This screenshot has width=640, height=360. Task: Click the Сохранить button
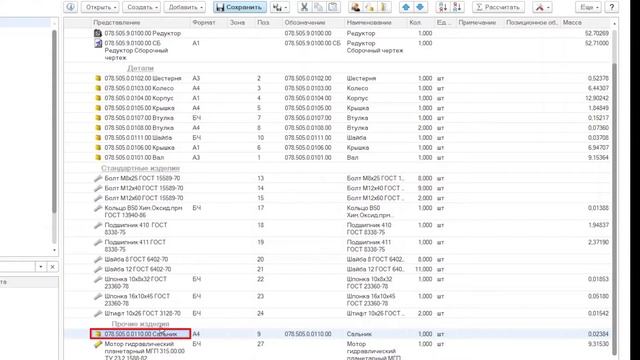click(x=240, y=7)
